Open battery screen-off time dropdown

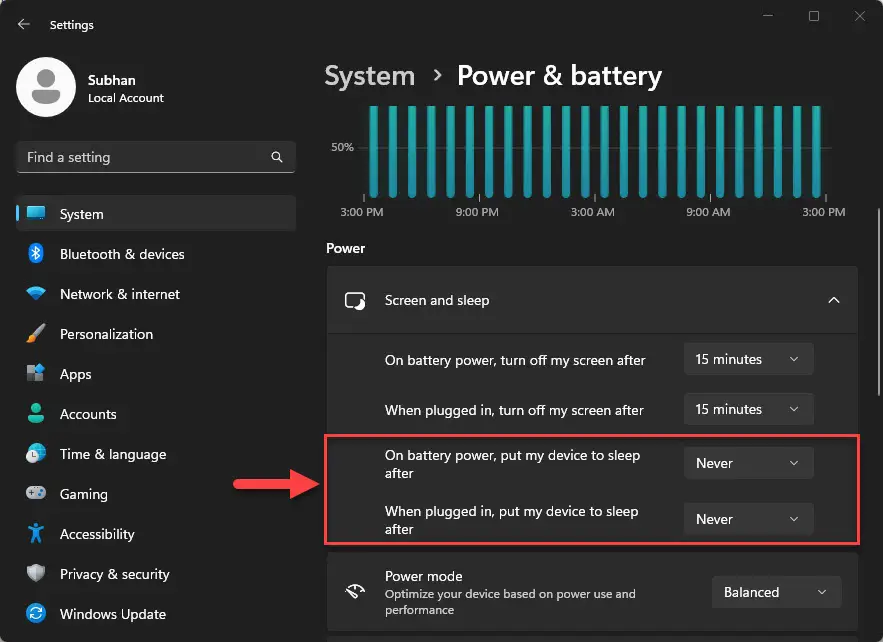coord(748,359)
